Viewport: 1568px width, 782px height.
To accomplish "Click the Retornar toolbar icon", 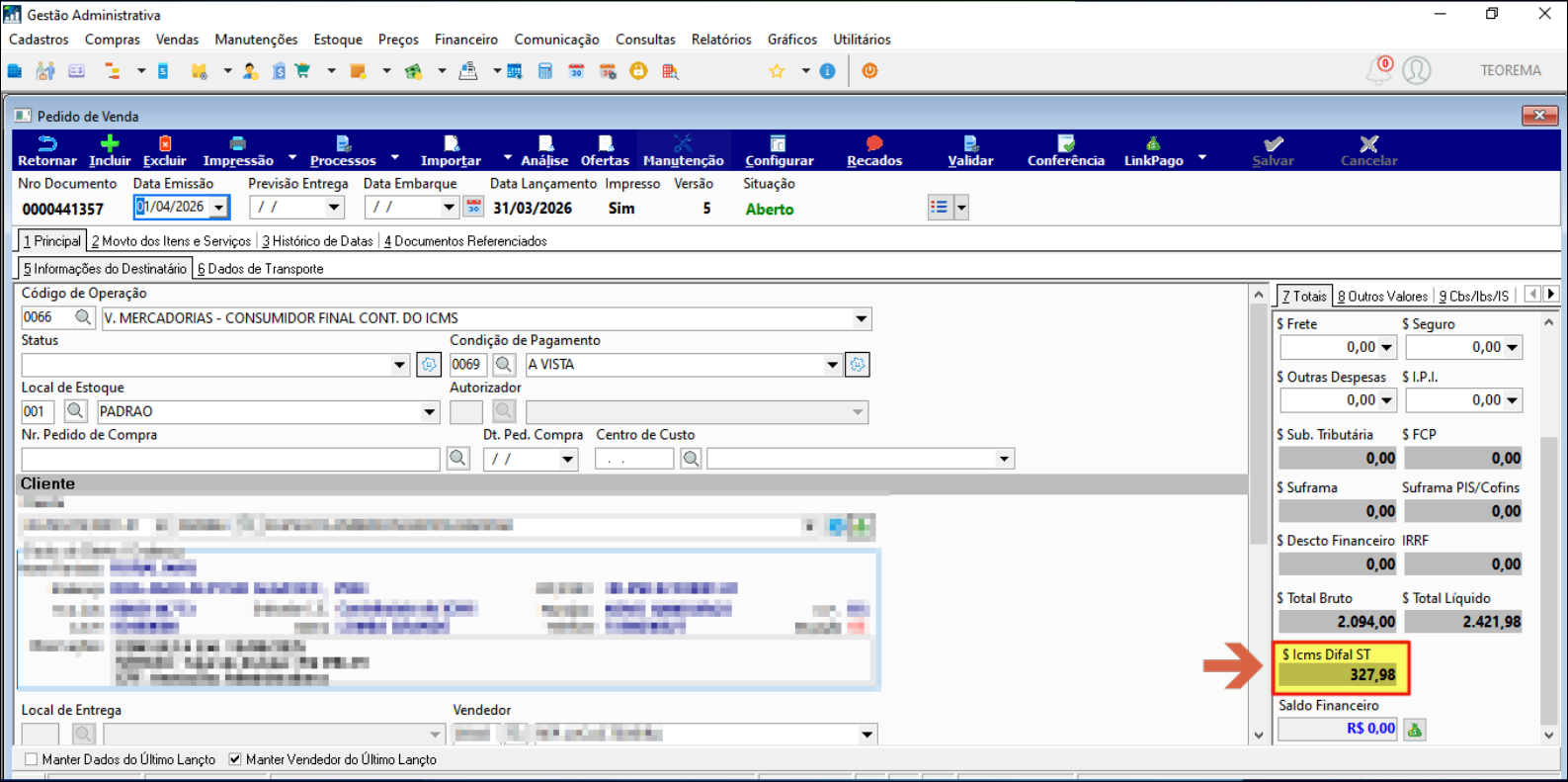I will [46, 144].
